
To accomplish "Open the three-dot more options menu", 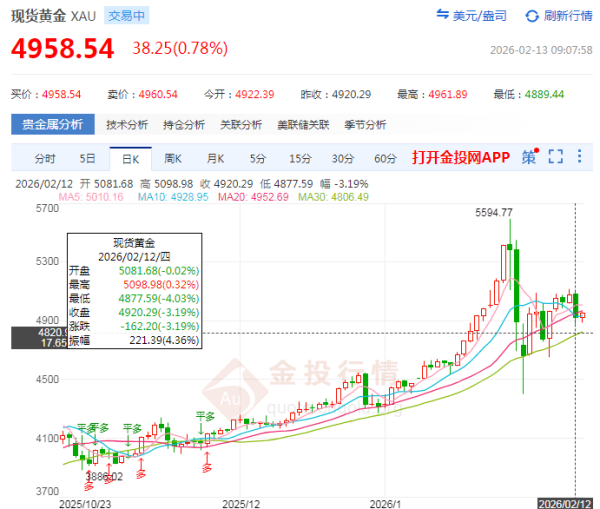I will (580, 156).
